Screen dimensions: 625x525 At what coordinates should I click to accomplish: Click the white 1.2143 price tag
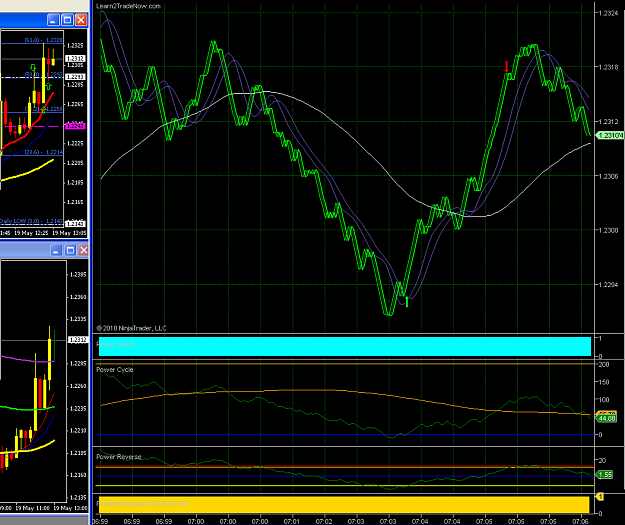click(75, 224)
